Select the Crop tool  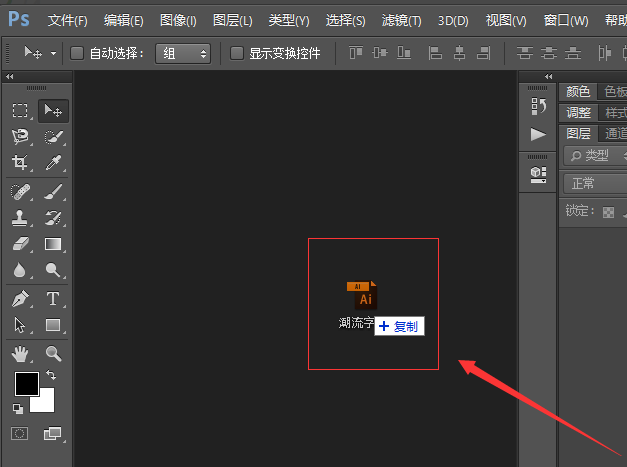pos(20,163)
